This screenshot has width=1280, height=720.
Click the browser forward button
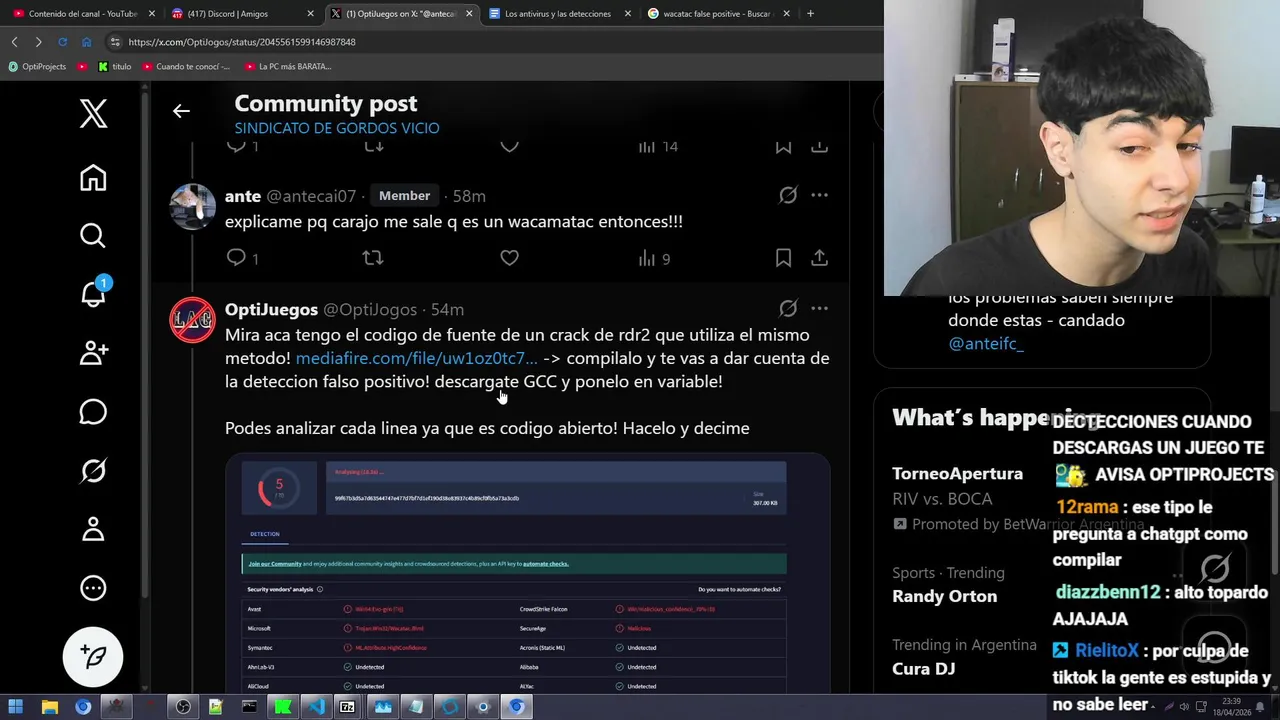(38, 42)
